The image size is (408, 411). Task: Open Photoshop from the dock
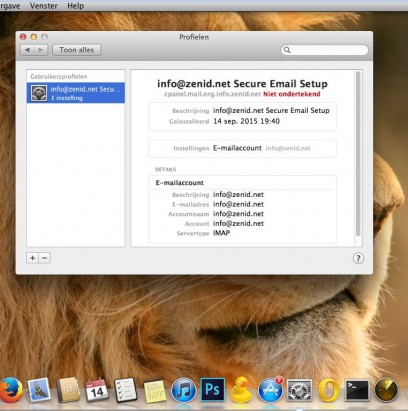click(213, 389)
